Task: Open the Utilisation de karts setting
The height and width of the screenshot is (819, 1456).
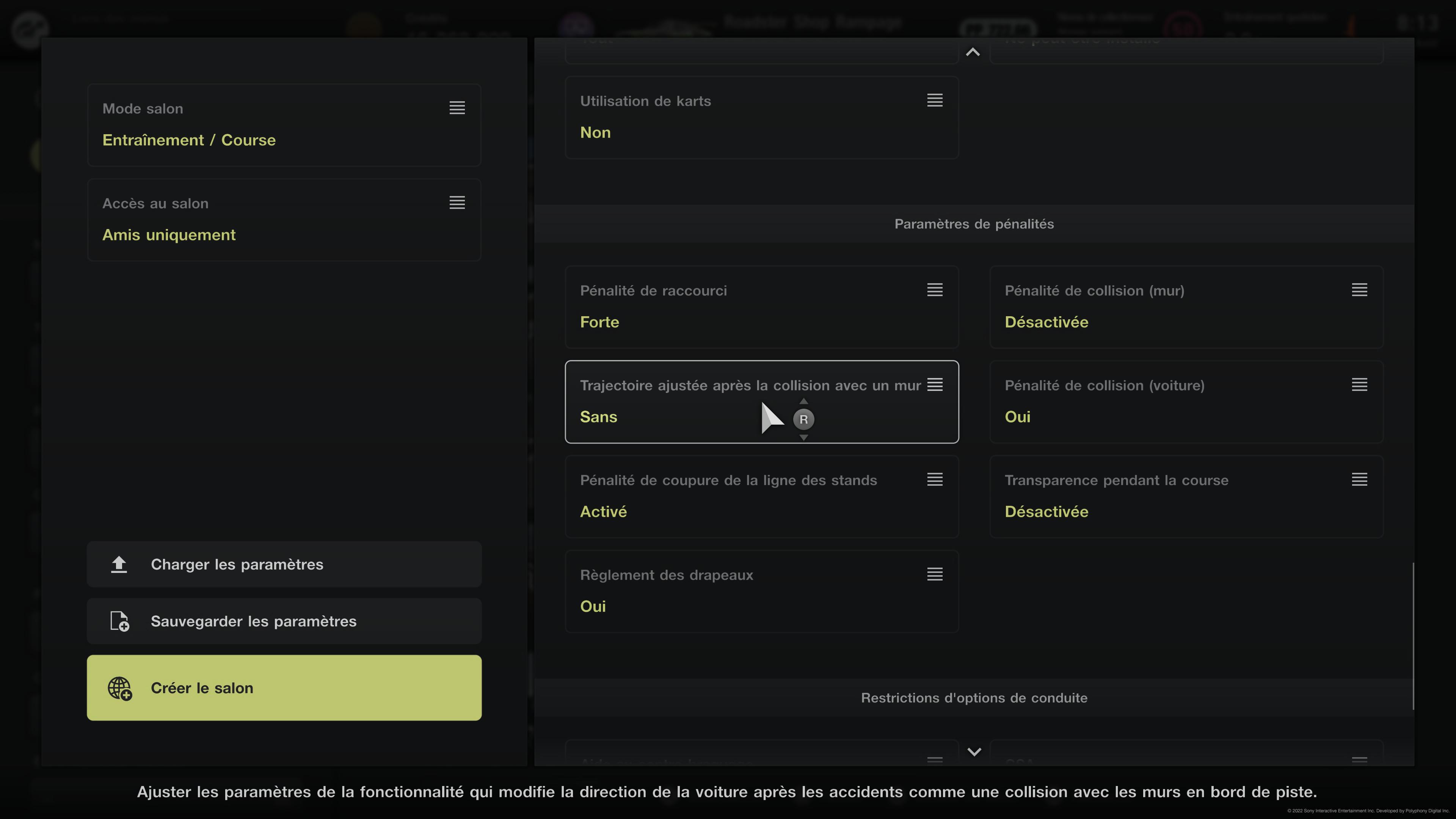Action: pyautogui.click(x=761, y=118)
